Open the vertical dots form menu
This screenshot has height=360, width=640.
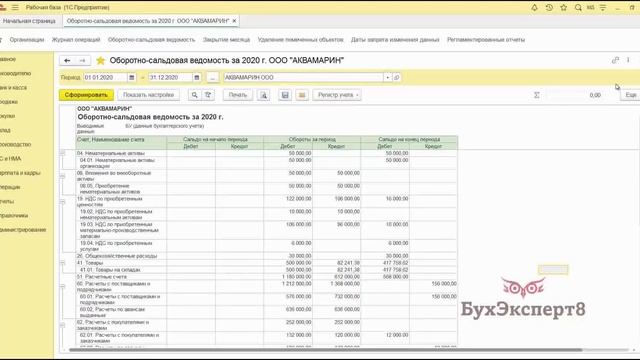tap(628, 60)
